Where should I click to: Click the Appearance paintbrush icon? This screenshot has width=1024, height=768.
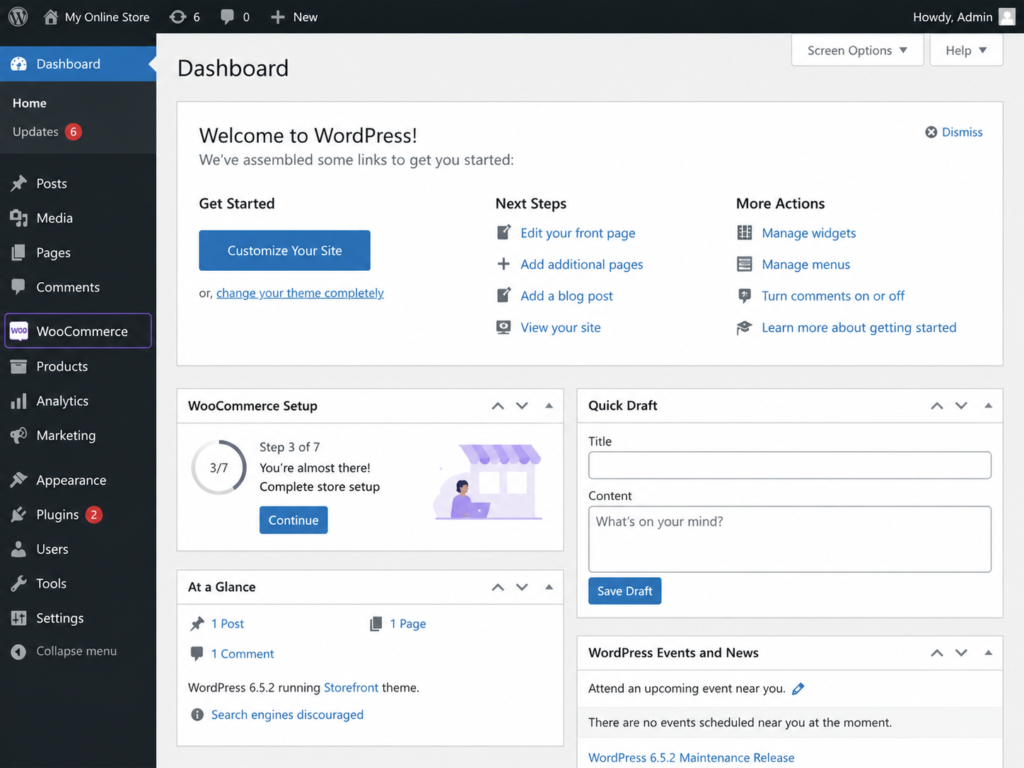18,480
